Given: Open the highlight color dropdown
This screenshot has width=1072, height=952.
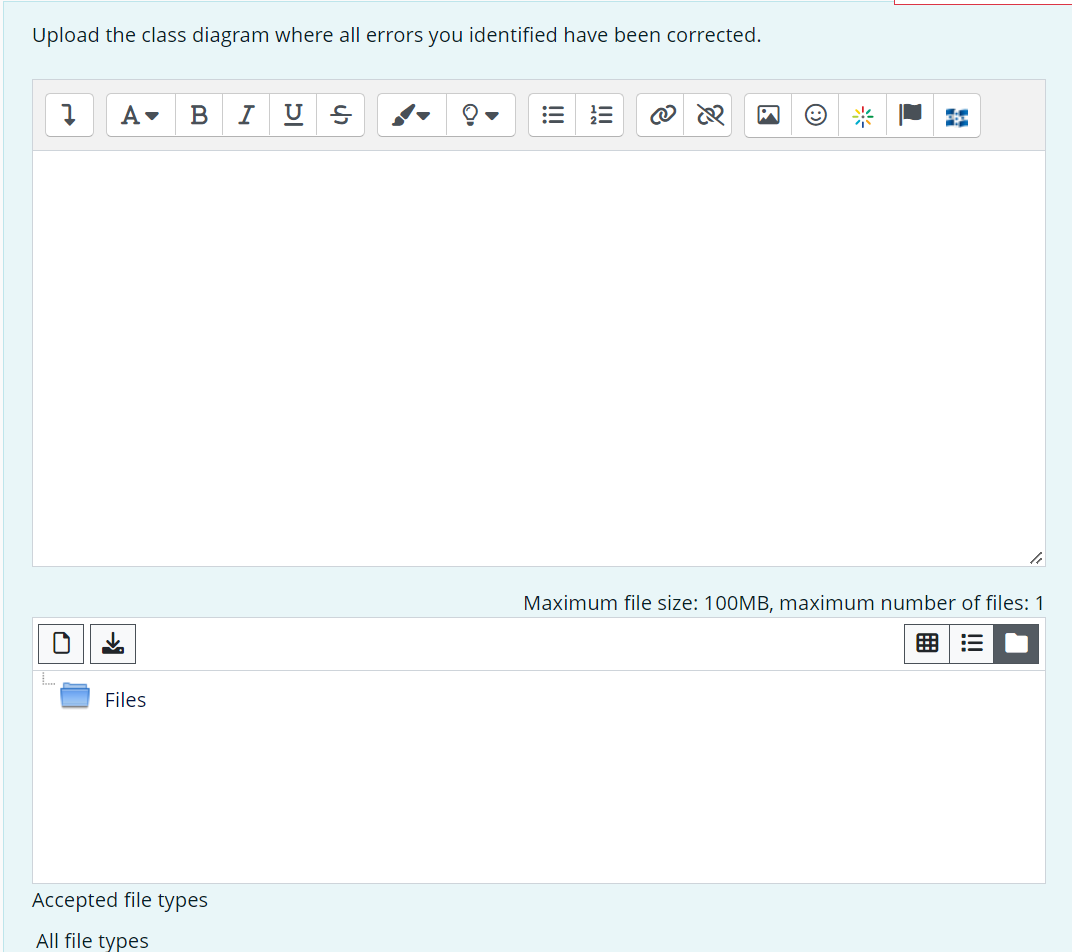Looking at the screenshot, I should click(481, 115).
